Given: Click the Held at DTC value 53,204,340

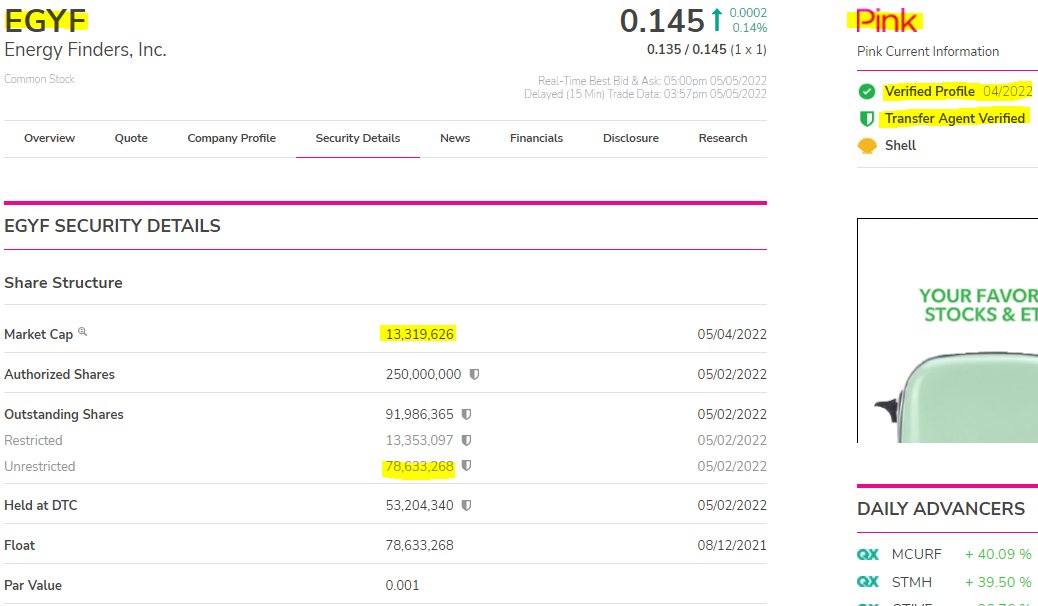Looking at the screenshot, I should pyautogui.click(x=420, y=505).
